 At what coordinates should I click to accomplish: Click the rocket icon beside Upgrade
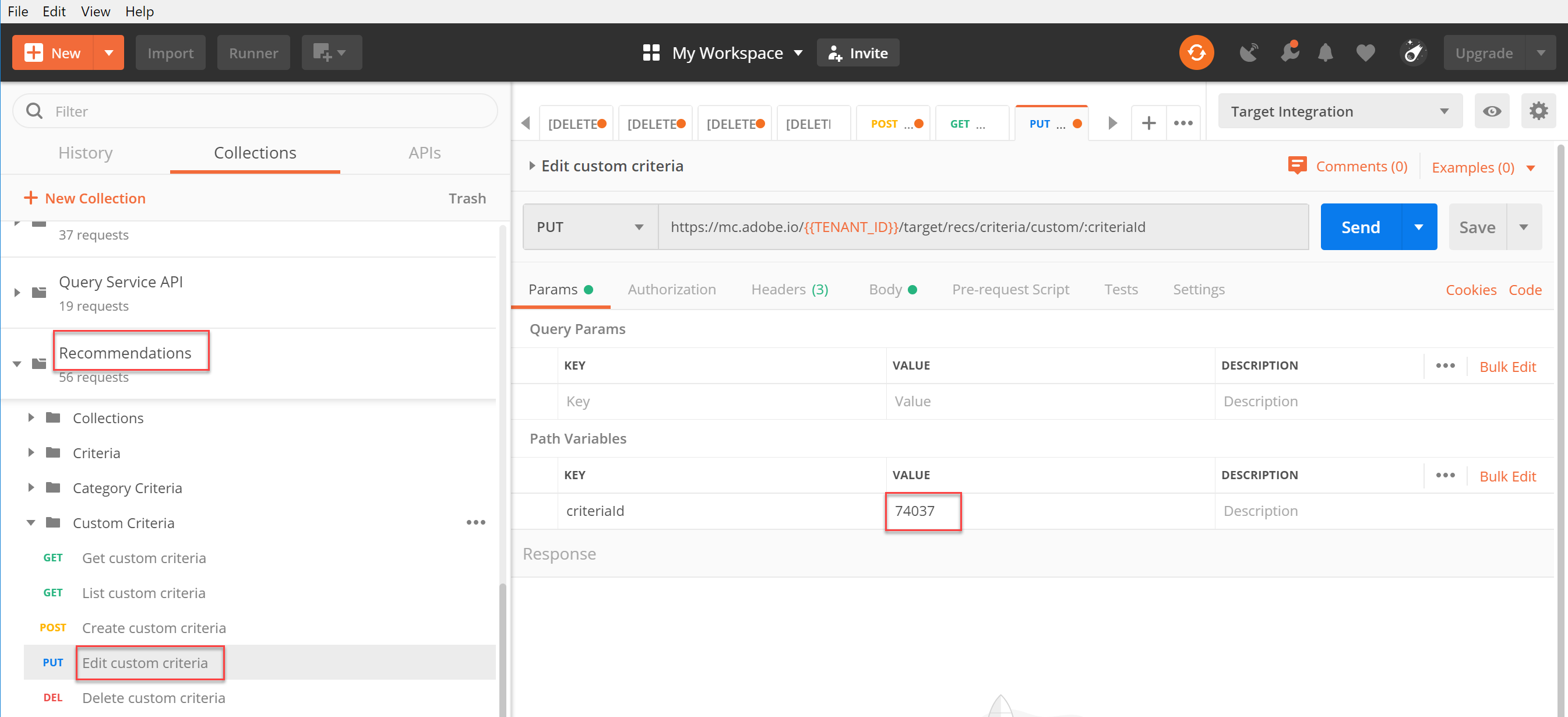click(1414, 53)
